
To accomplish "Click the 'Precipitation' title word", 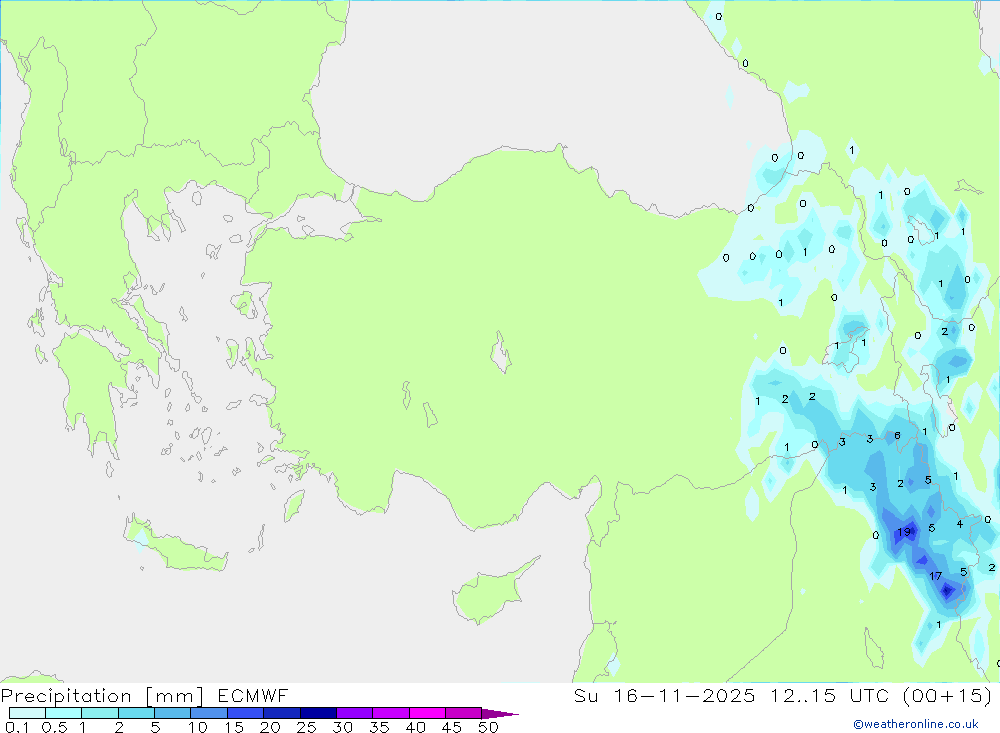I will pos(66,696).
